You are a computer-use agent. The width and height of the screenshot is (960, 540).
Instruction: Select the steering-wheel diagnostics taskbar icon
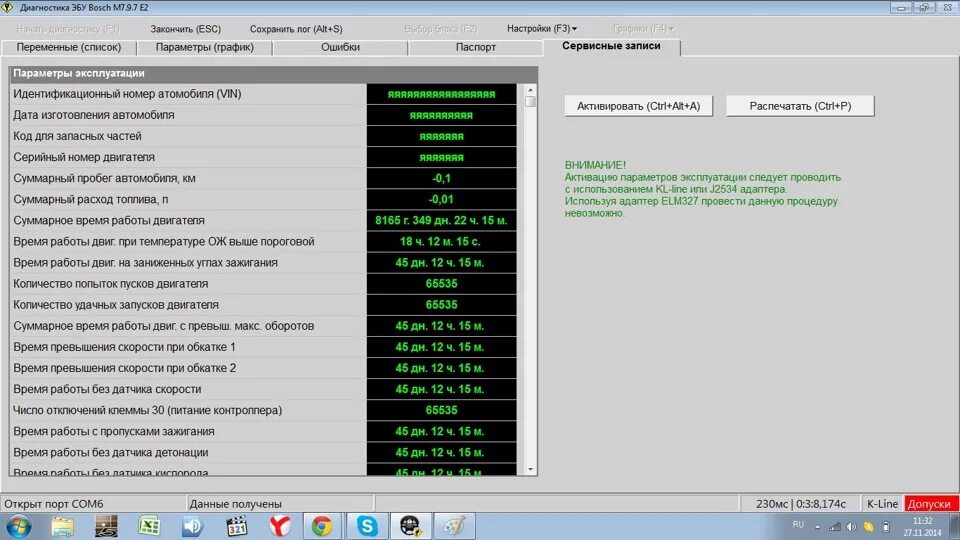click(410, 527)
